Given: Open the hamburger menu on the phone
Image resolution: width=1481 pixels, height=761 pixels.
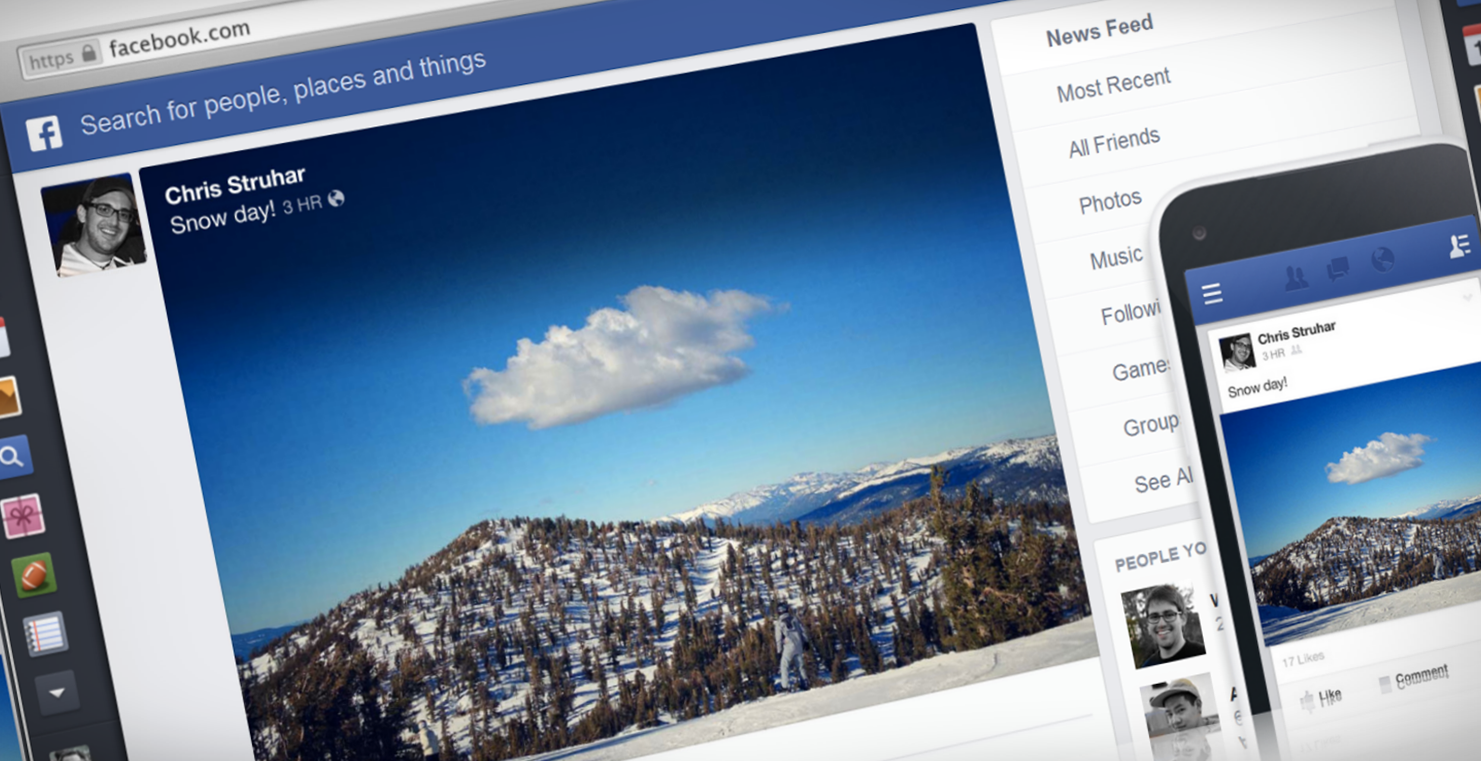Looking at the screenshot, I should [1212, 293].
